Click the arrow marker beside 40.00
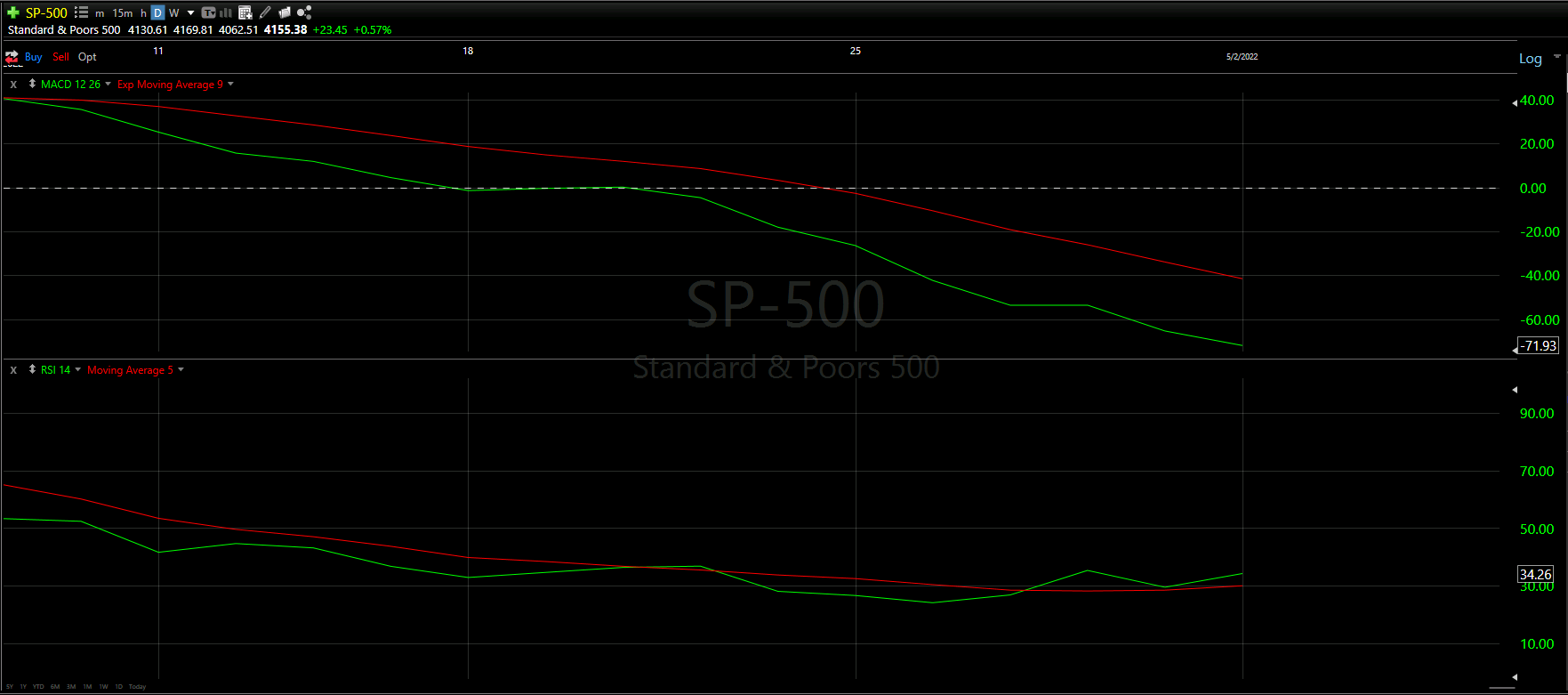 click(1515, 103)
